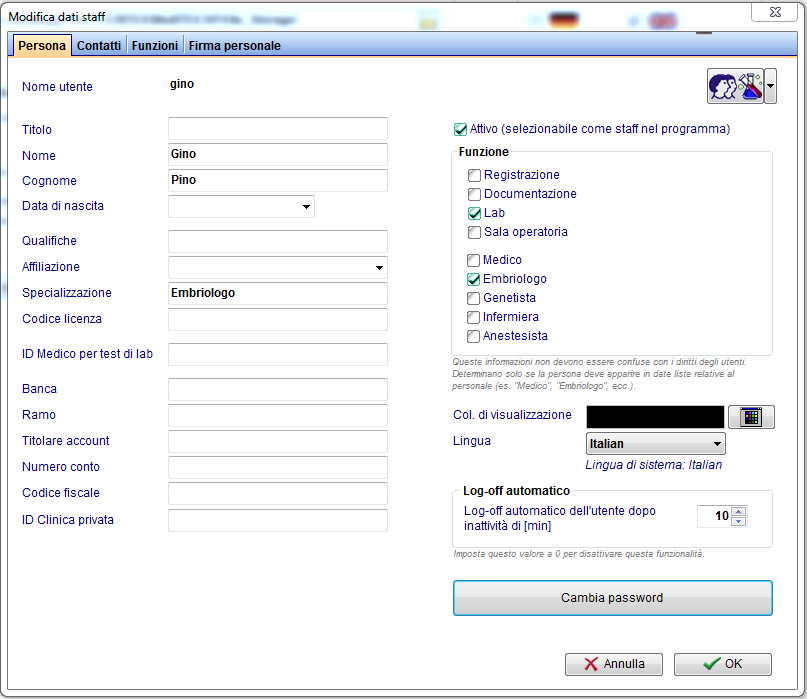The image size is (807, 699).
Task: Click the Titolo input field
Action: coord(278,129)
